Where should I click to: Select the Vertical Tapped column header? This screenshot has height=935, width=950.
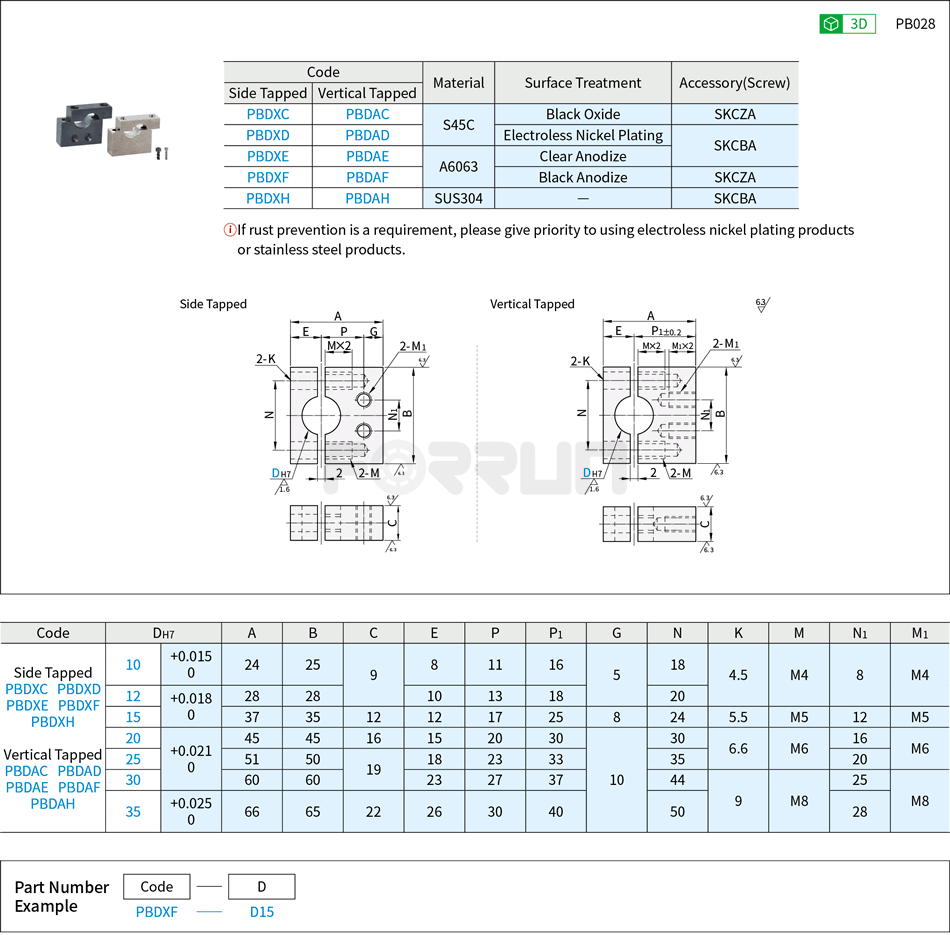[x=366, y=93]
